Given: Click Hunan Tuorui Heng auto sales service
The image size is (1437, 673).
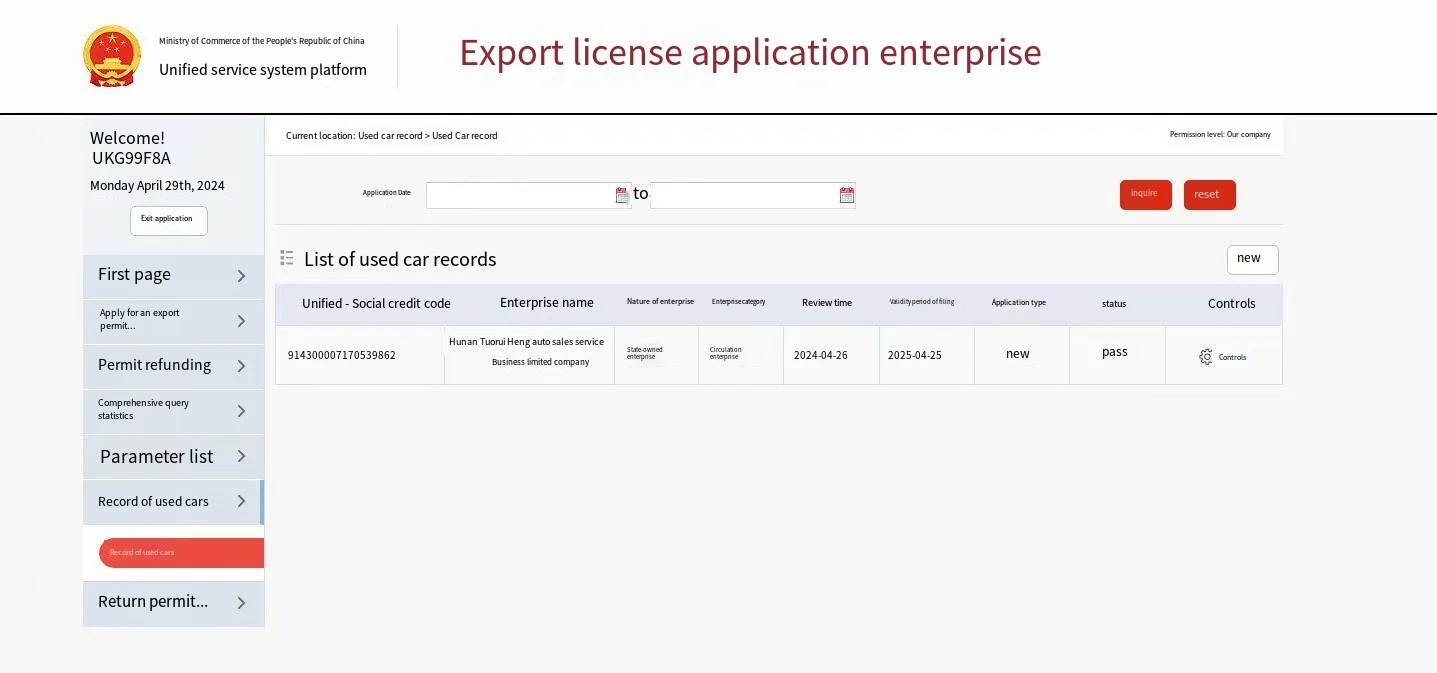Looking at the screenshot, I should 527,342.
